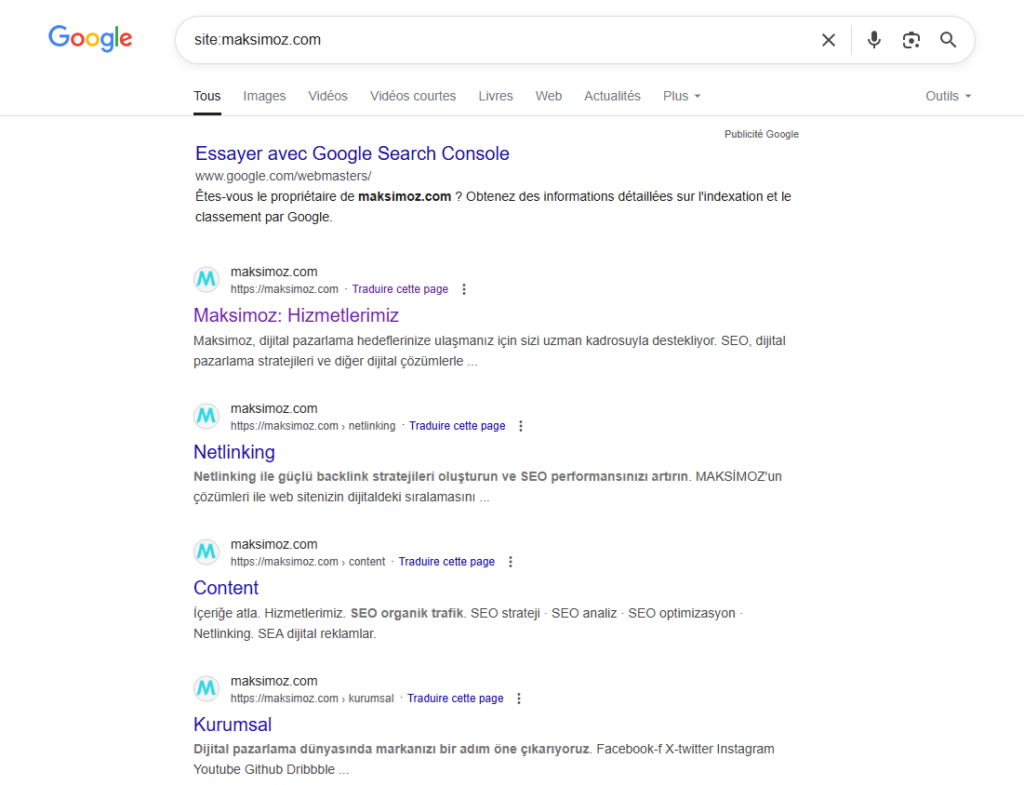Click the https://maksimoz.com URL of first result
This screenshot has width=1024, height=785.
(284, 289)
